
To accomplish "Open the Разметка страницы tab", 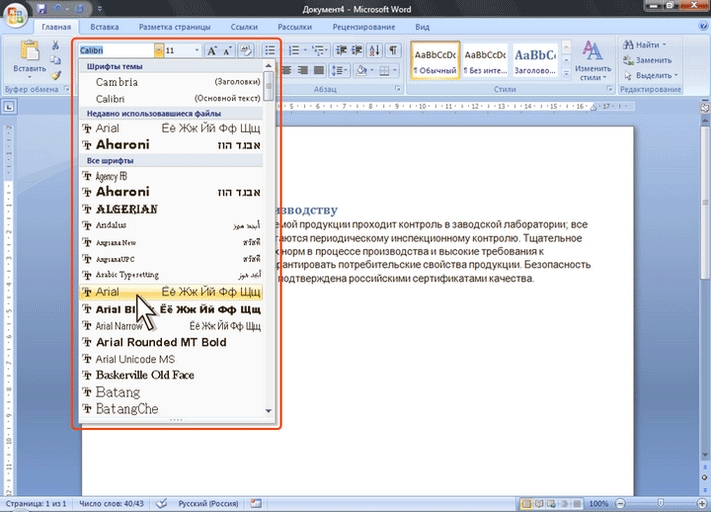I will [x=175, y=27].
